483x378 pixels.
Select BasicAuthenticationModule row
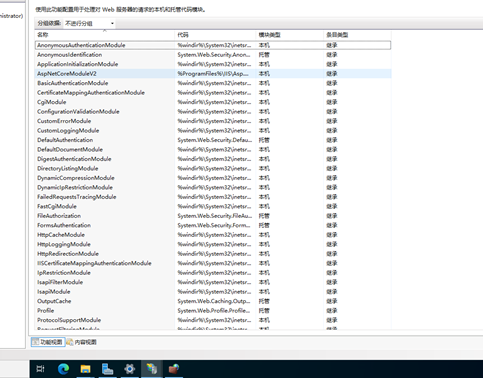pos(213,83)
